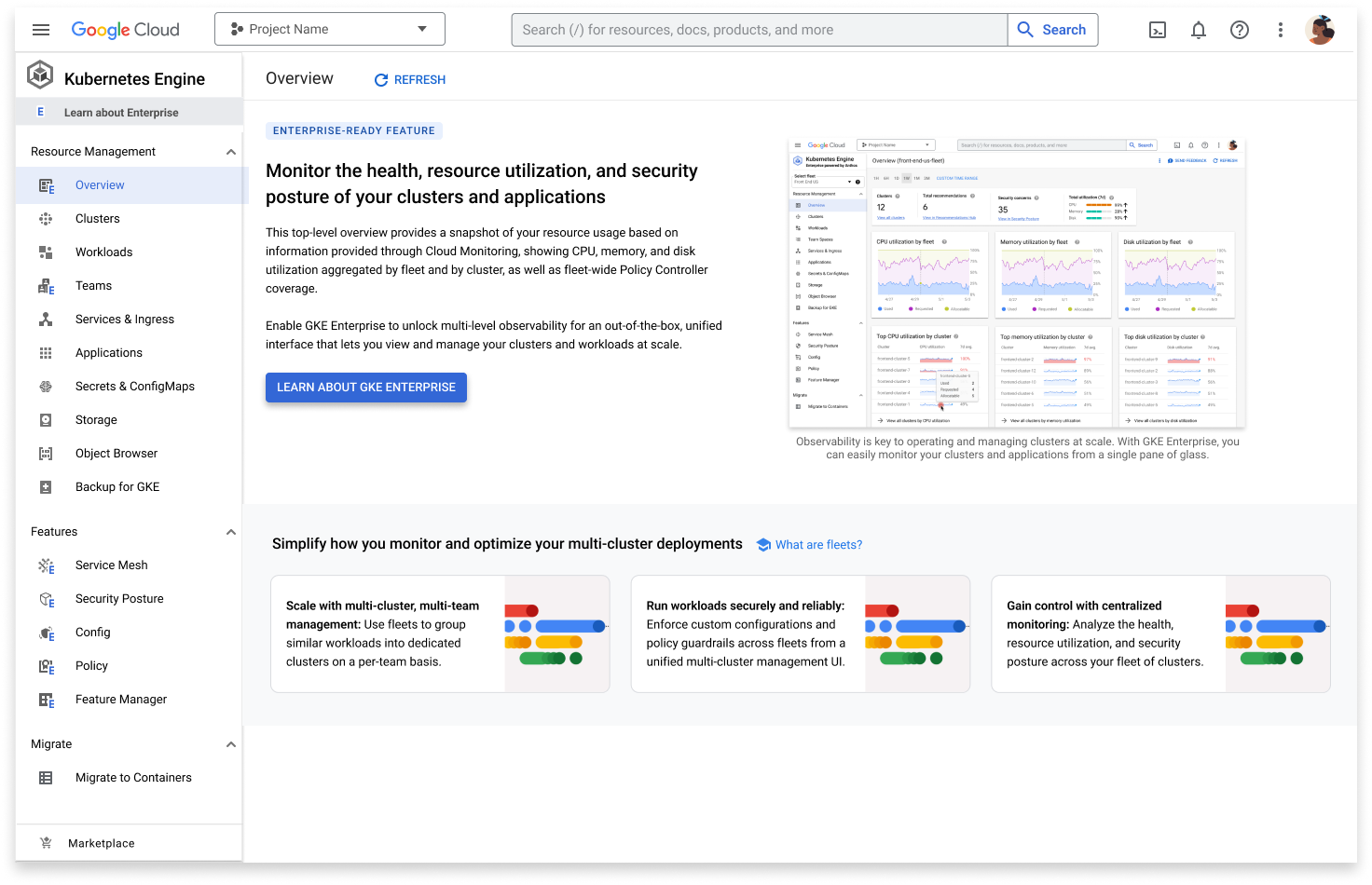Open the What are fleets? link
The height and width of the screenshot is (885, 1372).
pyautogui.click(x=809, y=545)
